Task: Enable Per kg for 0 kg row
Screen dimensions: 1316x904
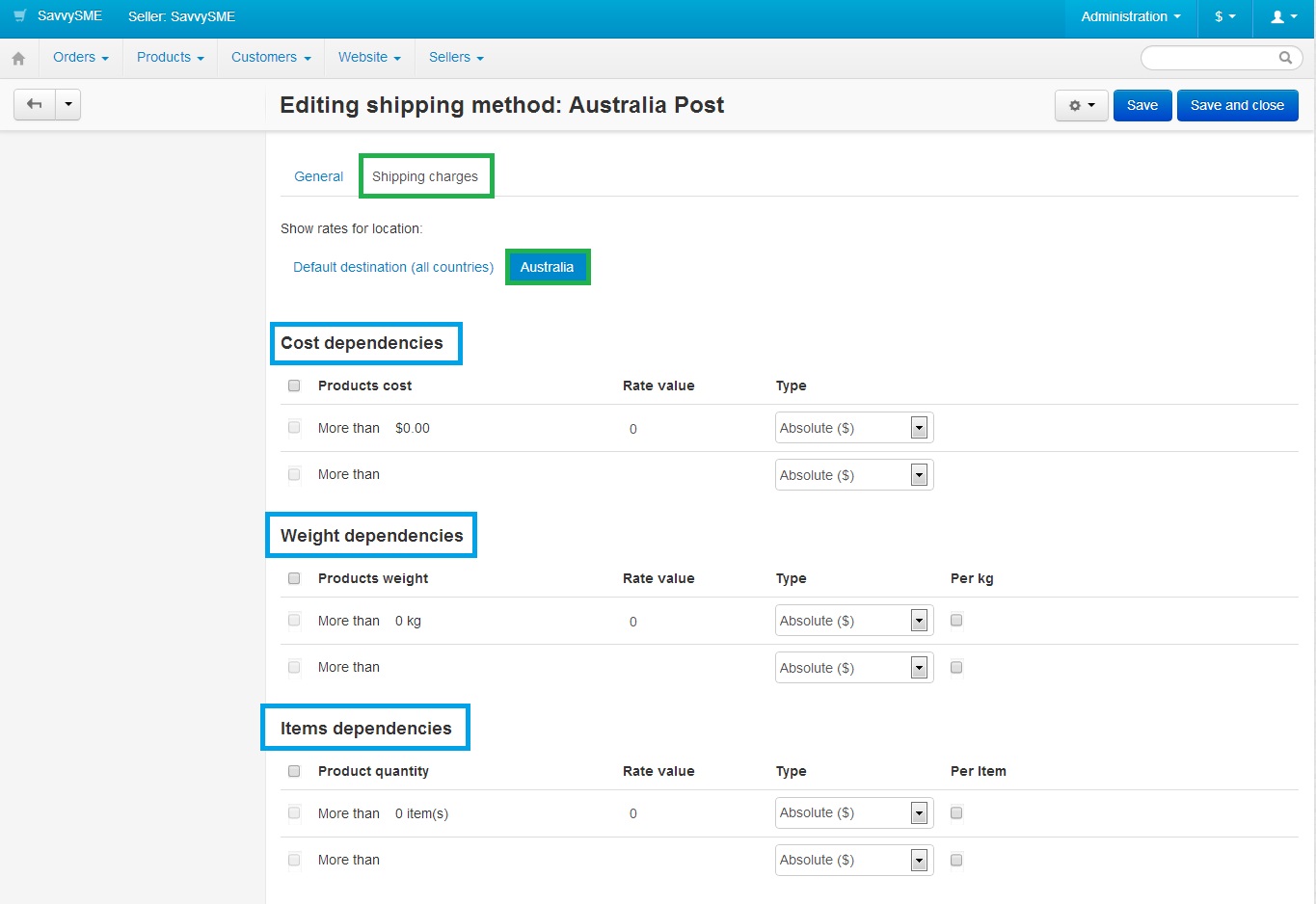Action: [956, 620]
